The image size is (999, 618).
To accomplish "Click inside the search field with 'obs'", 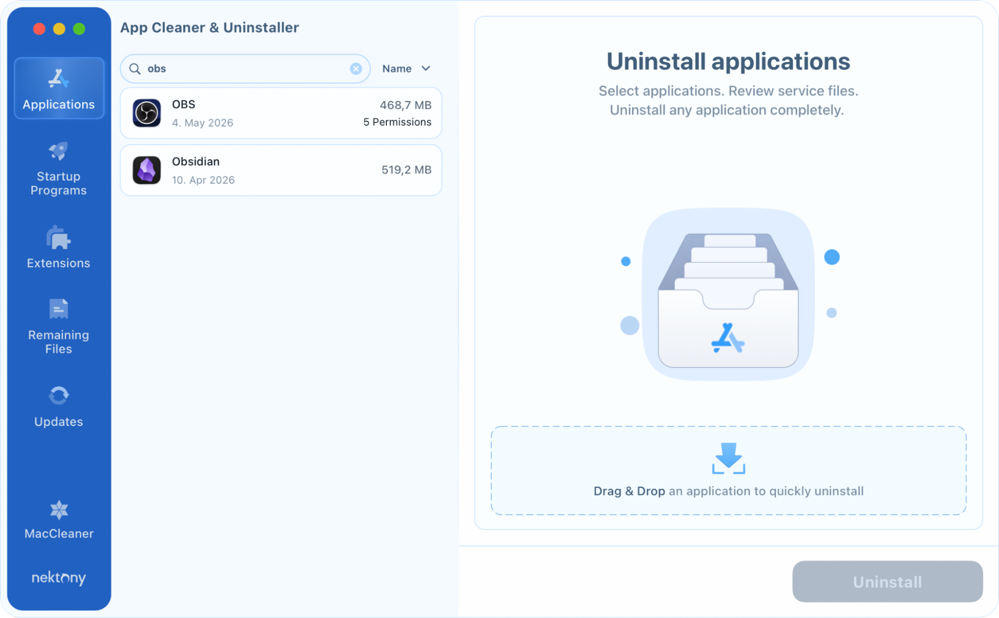I will point(245,69).
